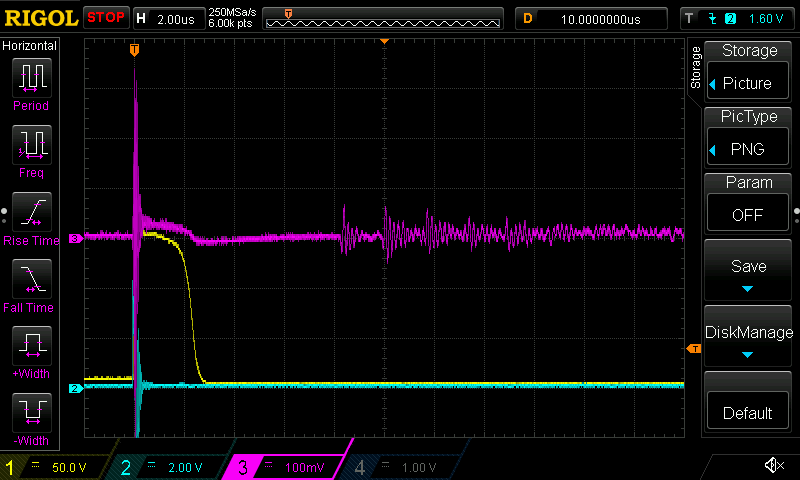Screen dimensions: 800x480
Task: Open the DiskManage menu
Action: [748, 336]
